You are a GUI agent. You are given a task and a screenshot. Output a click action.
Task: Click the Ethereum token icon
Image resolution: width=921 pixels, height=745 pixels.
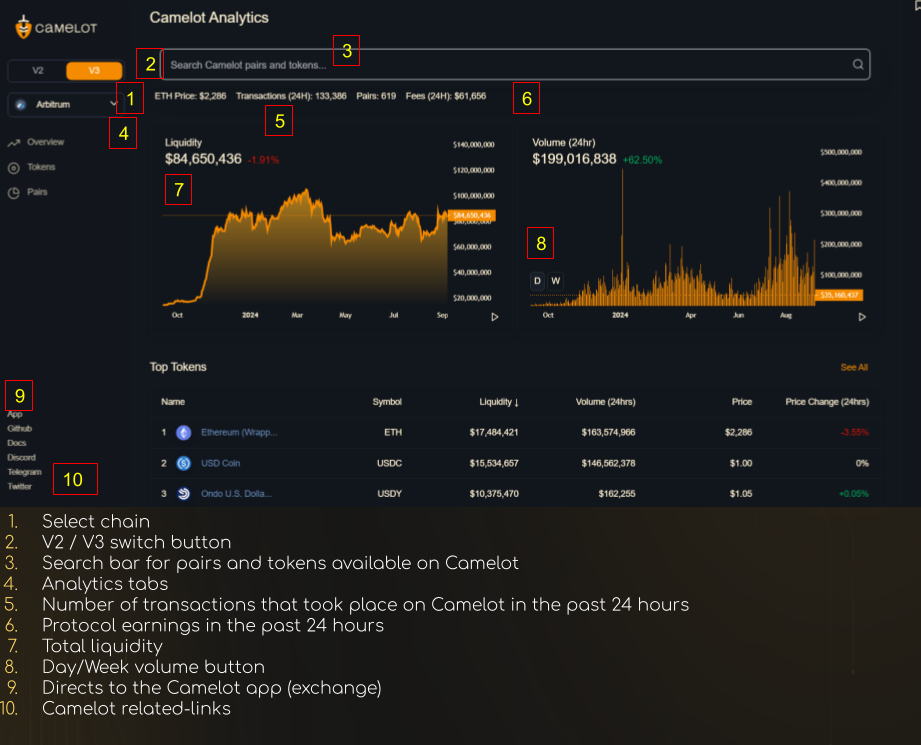point(183,433)
